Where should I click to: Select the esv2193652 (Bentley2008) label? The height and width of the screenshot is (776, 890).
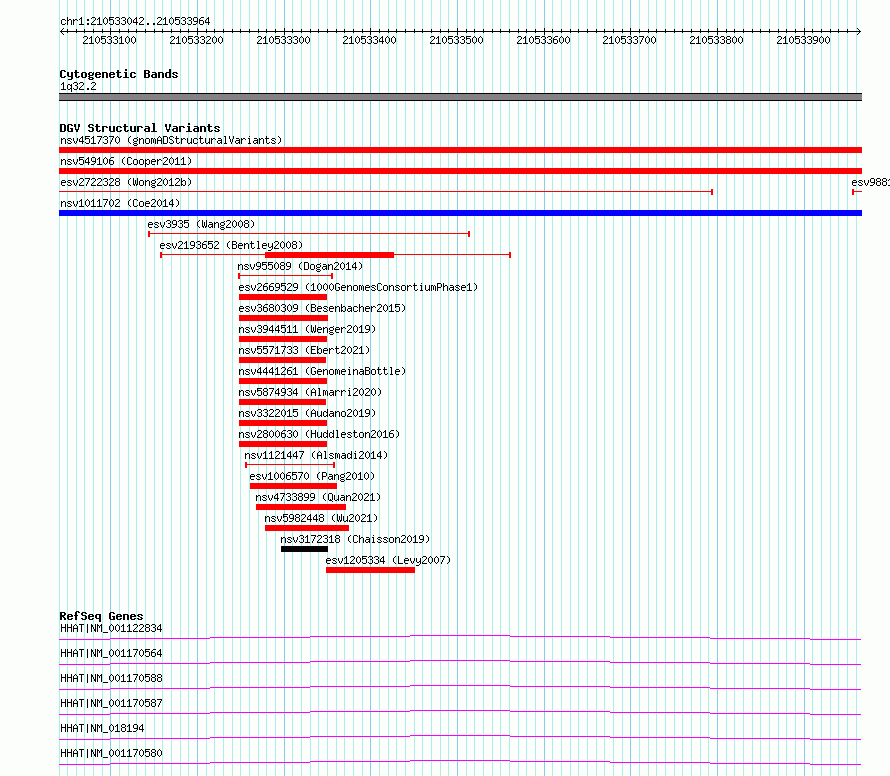[x=231, y=245]
